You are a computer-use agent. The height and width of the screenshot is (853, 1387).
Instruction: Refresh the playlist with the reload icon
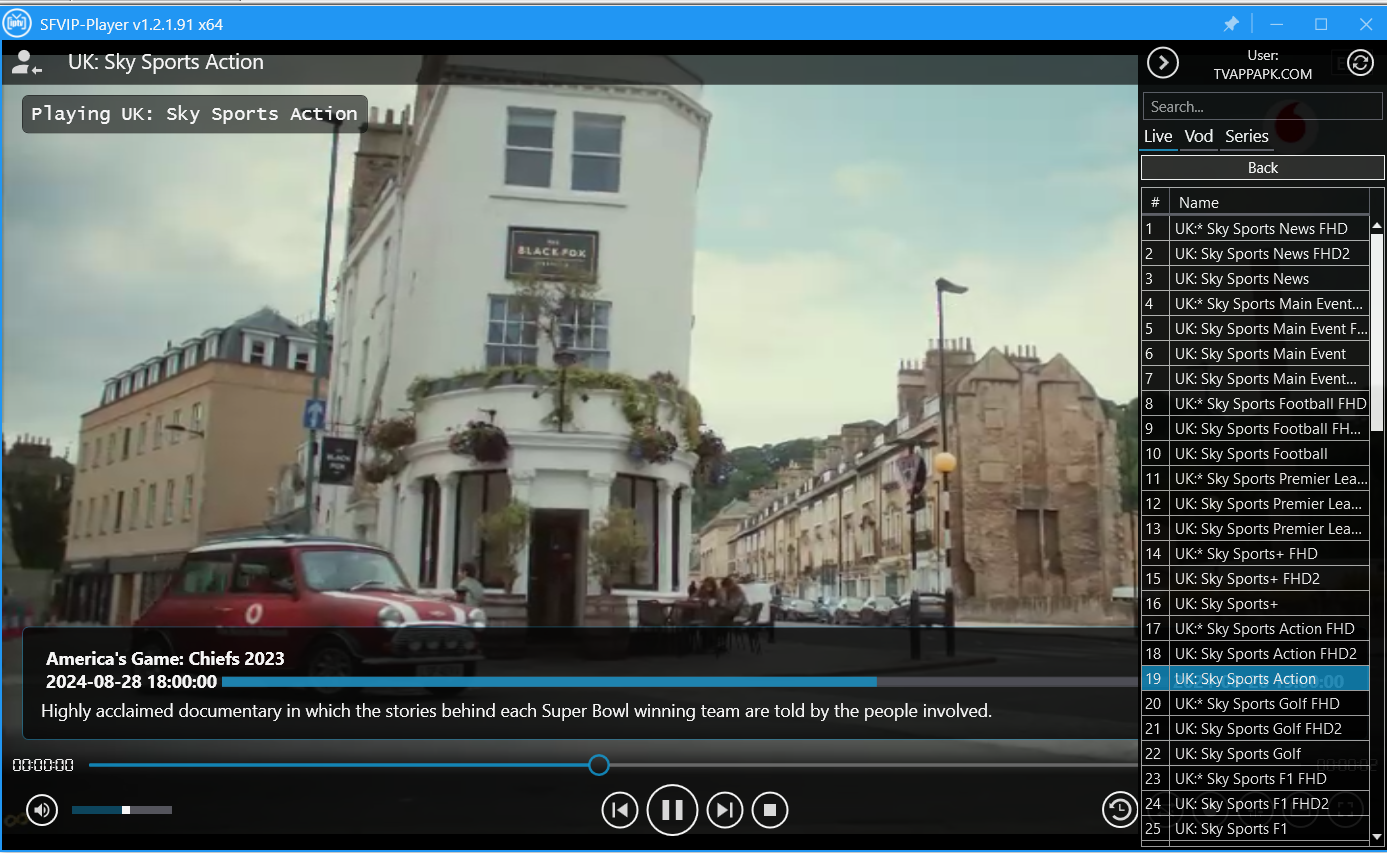pyautogui.click(x=1360, y=63)
